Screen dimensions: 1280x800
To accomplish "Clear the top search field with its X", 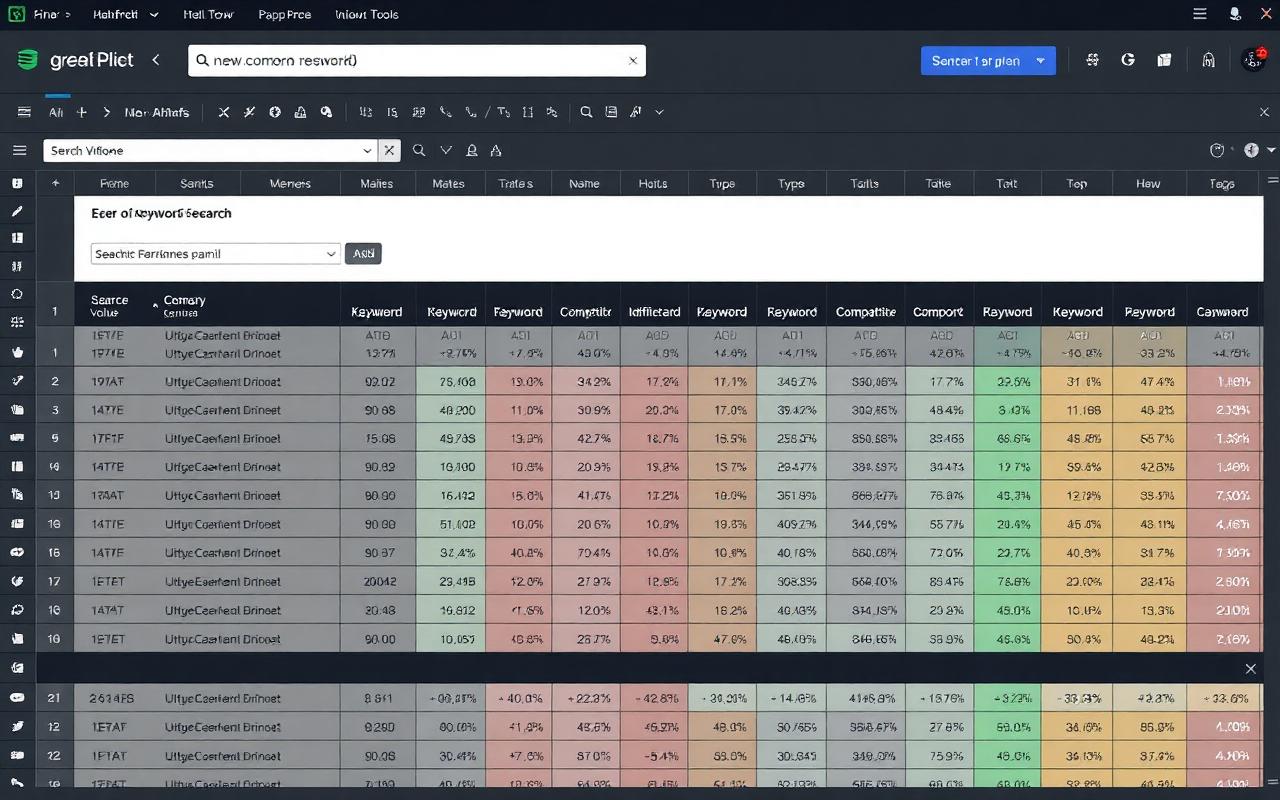I will point(632,61).
